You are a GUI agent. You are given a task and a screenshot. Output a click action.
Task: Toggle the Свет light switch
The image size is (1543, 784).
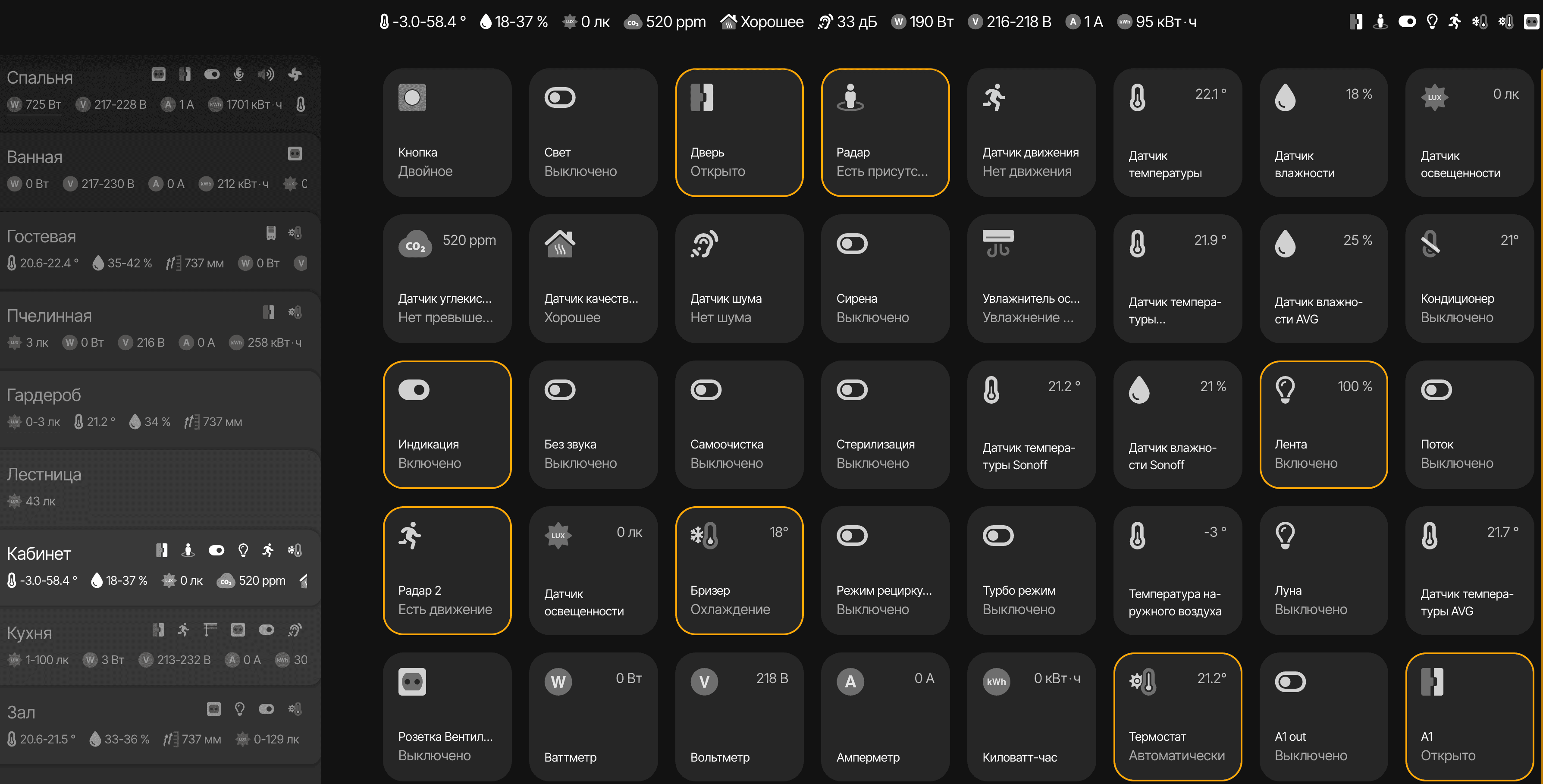[x=559, y=97]
